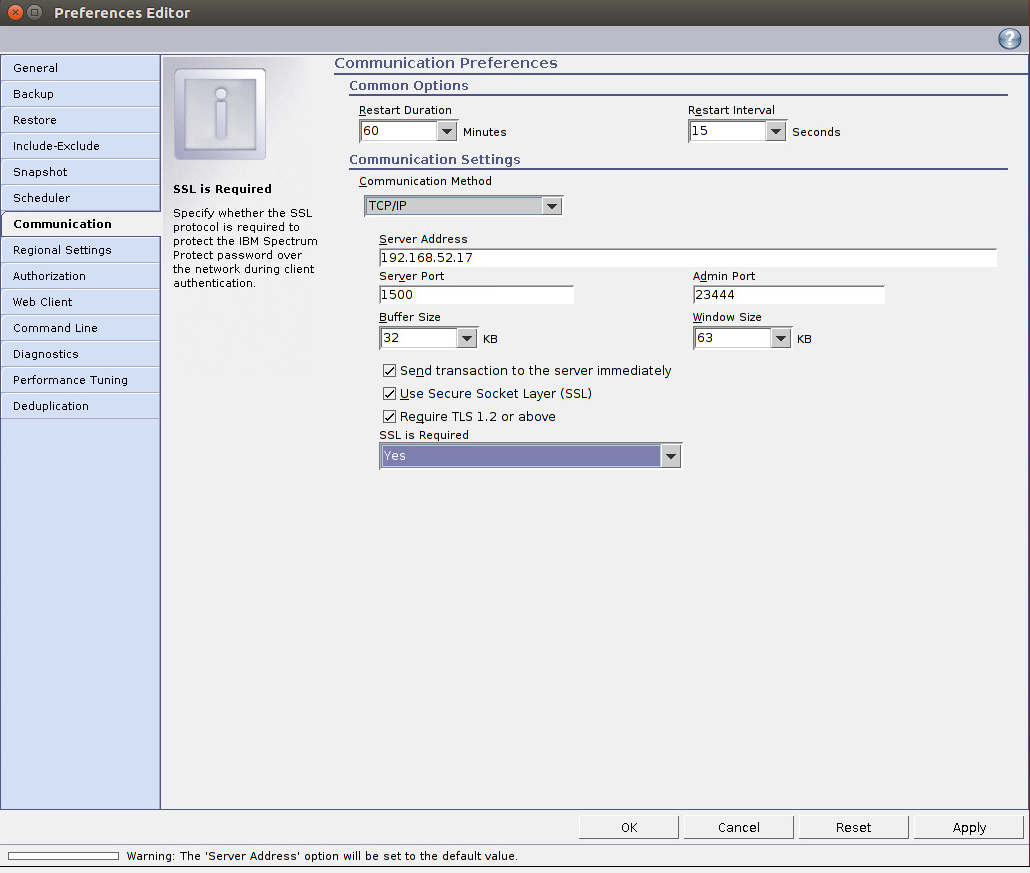Go to the Performance Tuning tab

coord(80,380)
